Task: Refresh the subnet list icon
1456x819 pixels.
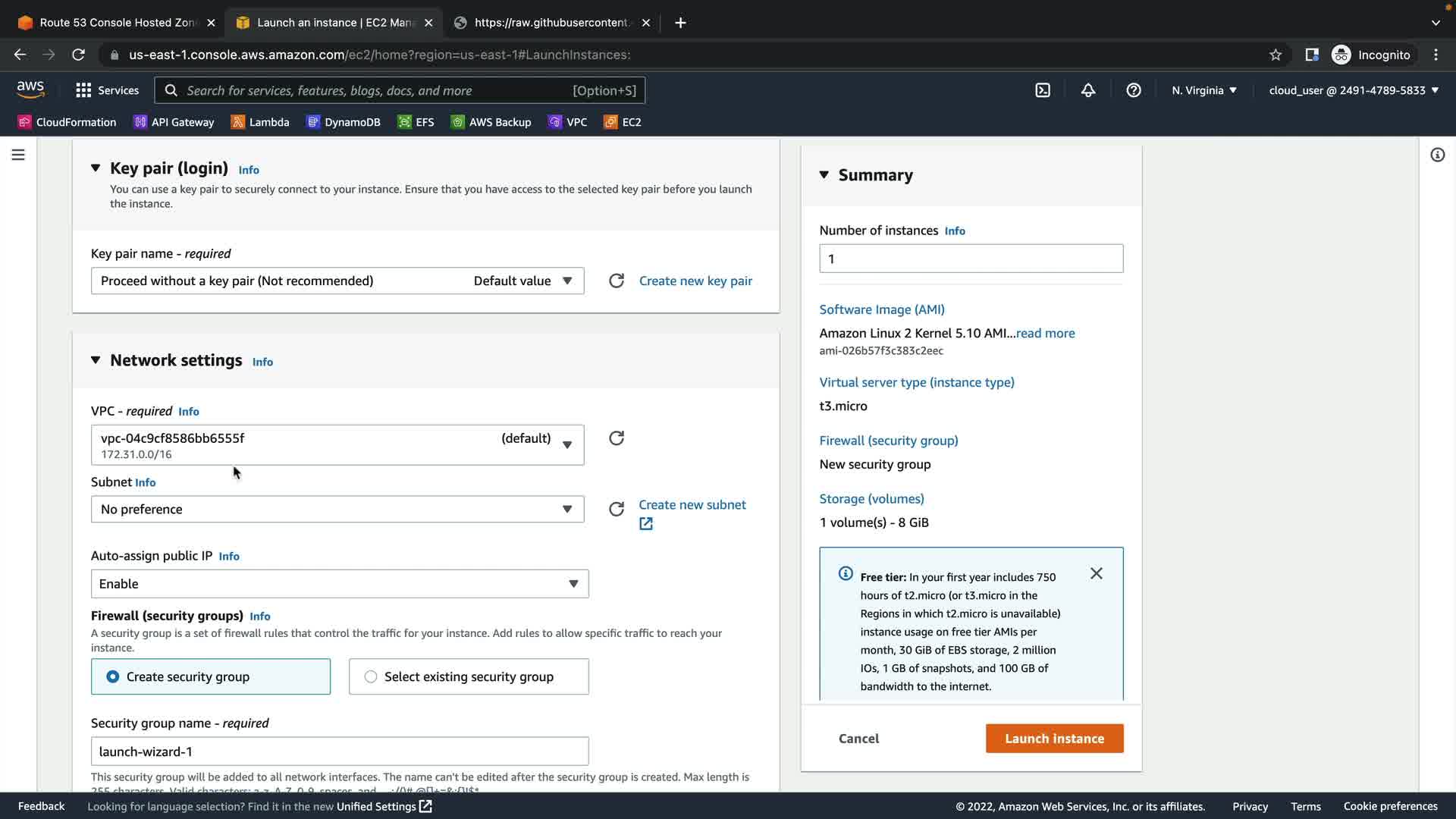Action: coord(617,509)
